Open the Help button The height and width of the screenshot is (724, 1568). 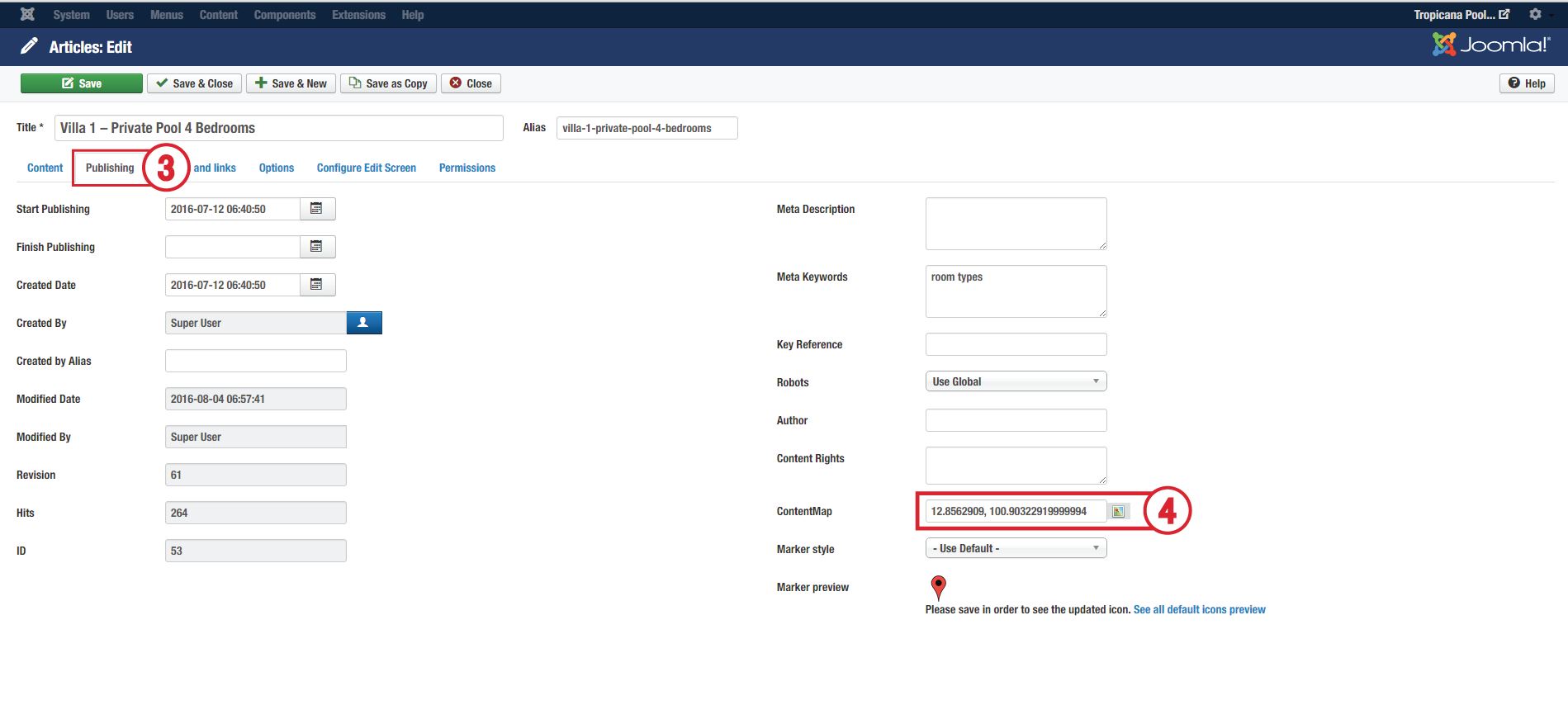(x=1527, y=83)
